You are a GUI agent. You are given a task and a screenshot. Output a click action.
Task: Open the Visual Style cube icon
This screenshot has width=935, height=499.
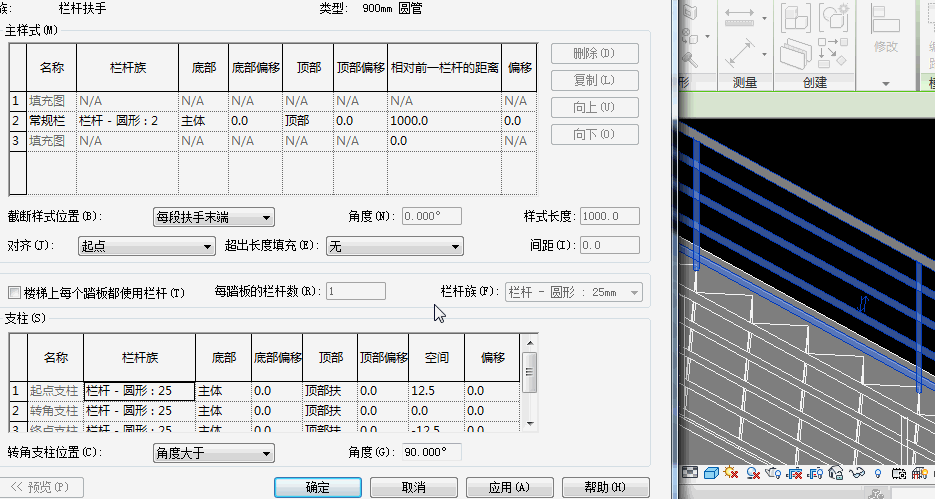pyautogui.click(x=711, y=473)
